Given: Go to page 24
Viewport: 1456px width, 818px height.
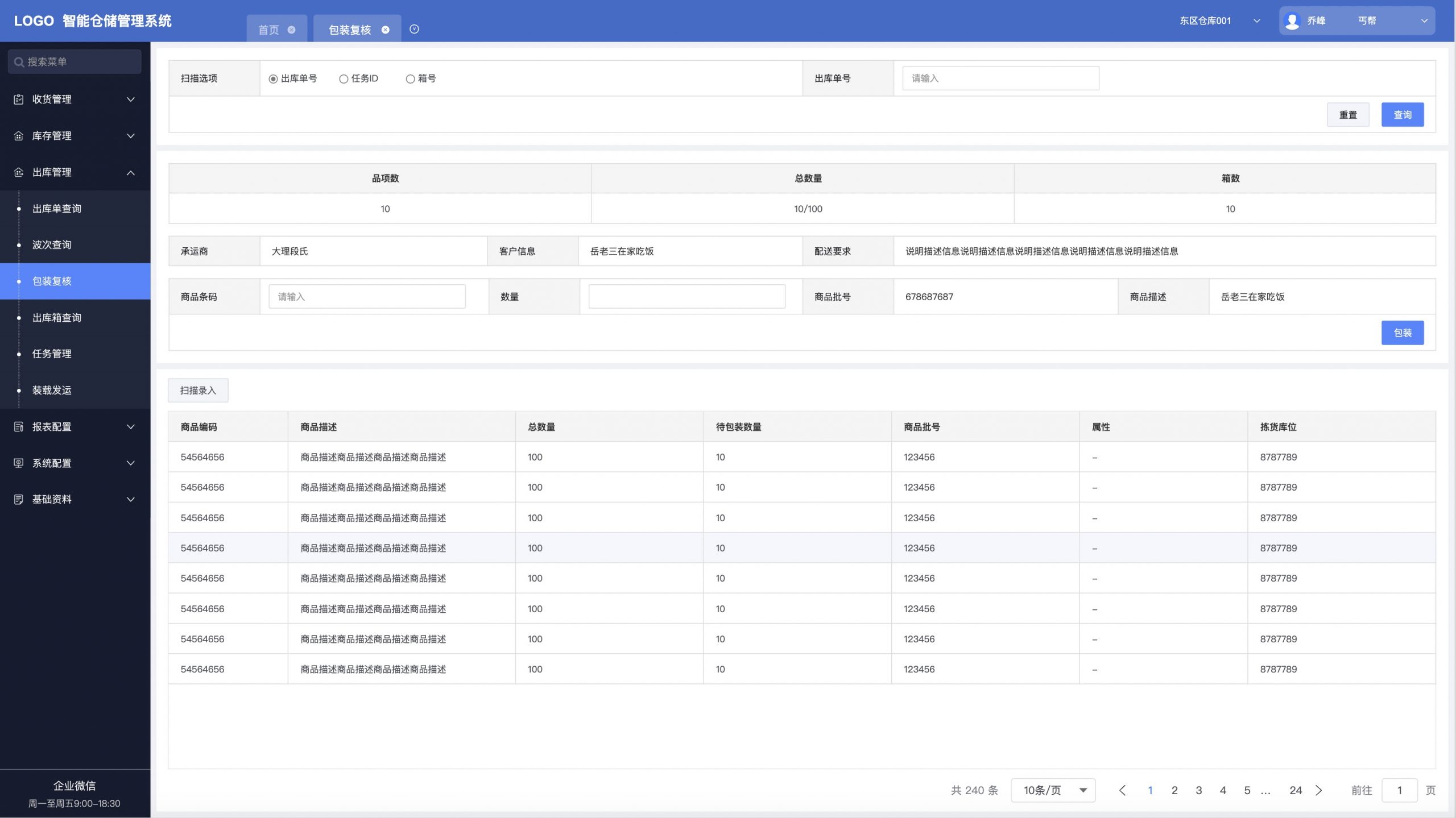Looking at the screenshot, I should click(x=1296, y=791).
